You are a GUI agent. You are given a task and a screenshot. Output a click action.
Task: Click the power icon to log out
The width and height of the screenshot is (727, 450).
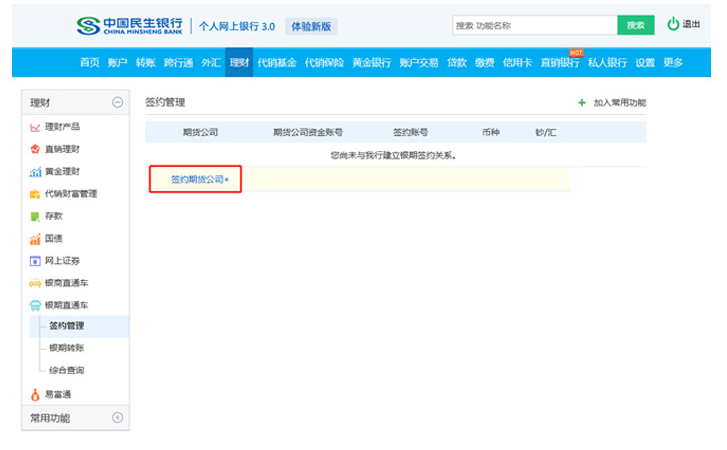[x=673, y=24]
